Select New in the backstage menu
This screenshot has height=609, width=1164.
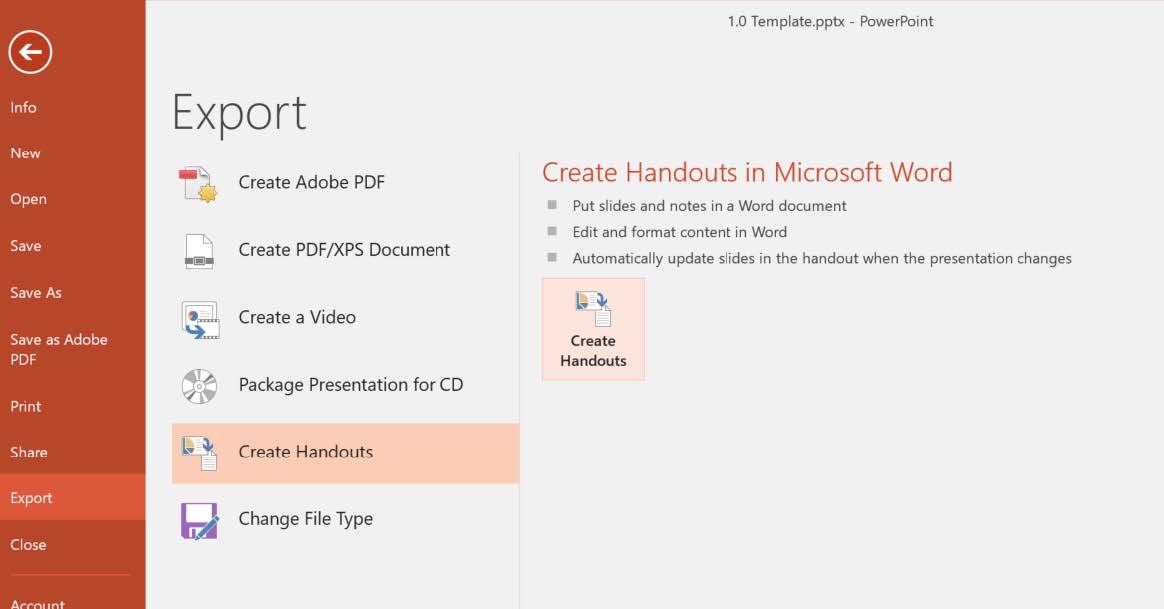click(26, 153)
